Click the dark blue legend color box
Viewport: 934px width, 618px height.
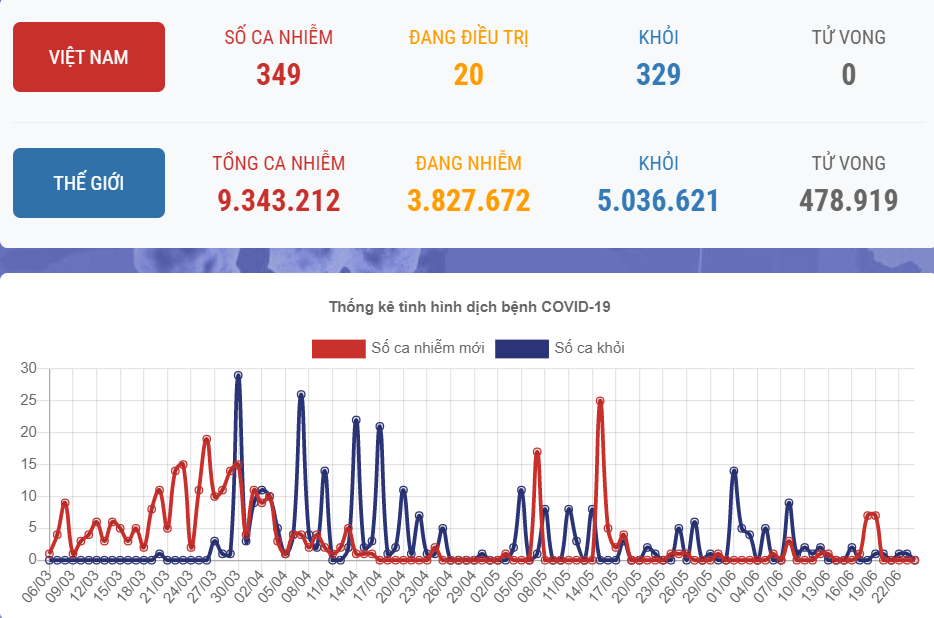click(x=522, y=348)
